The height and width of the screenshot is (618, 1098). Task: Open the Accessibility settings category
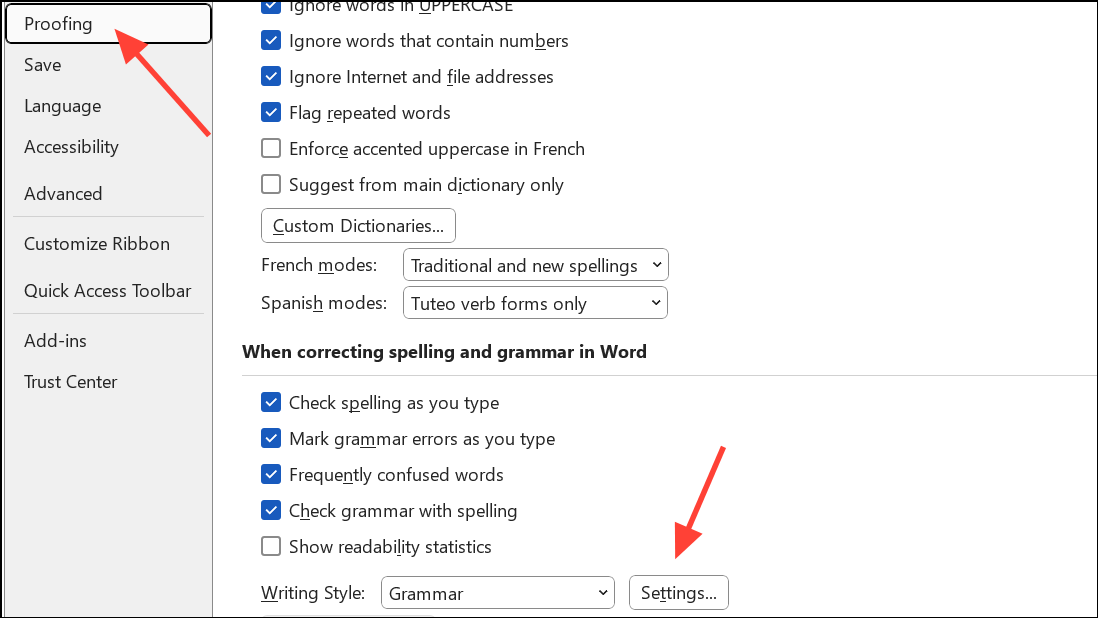point(71,147)
